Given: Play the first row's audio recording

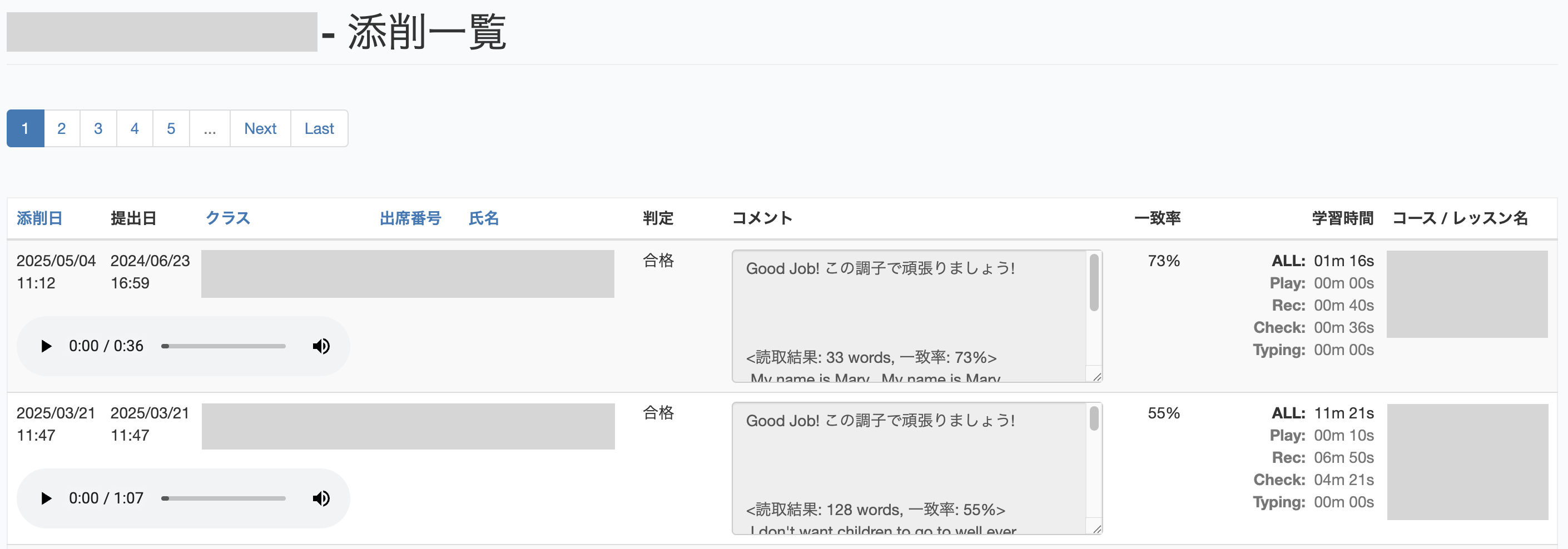Looking at the screenshot, I should click(46, 346).
